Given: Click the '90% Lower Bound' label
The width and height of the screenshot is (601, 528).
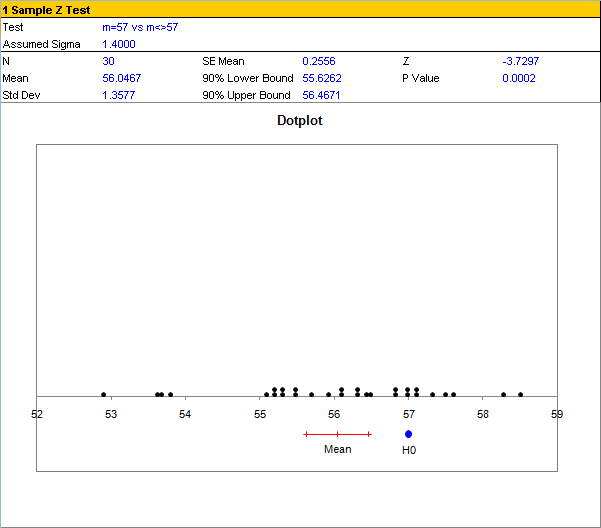Looking at the screenshot, I should point(248,78).
